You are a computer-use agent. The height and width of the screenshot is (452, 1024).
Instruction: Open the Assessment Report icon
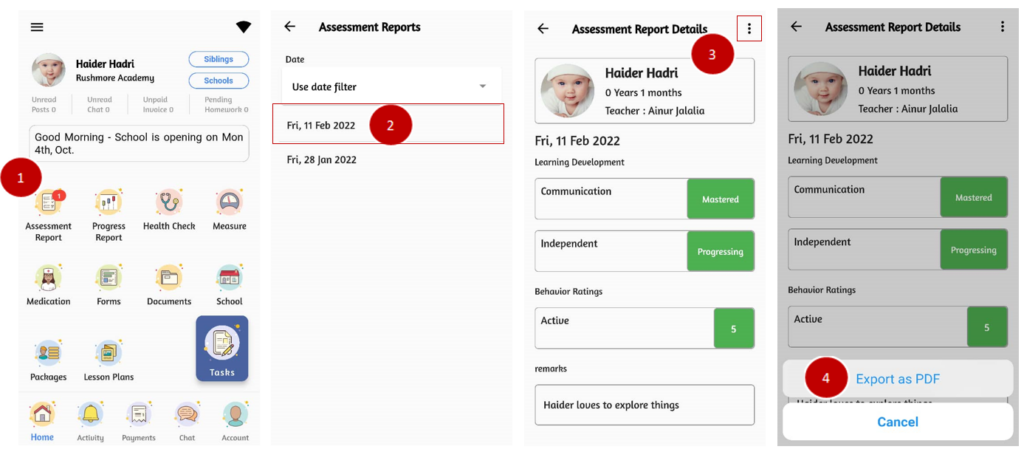pos(48,205)
